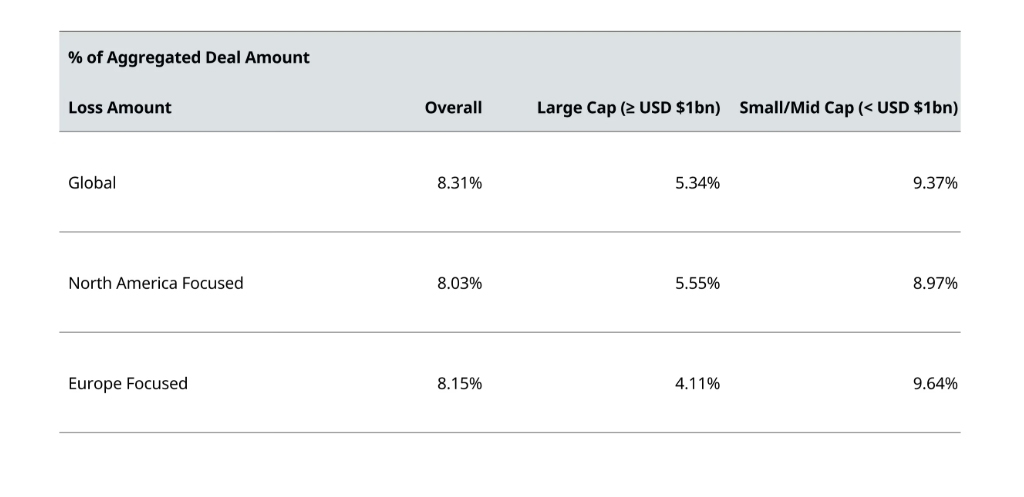1024x497 pixels.
Task: Click the 'Overall' column header
Action: click(x=453, y=108)
